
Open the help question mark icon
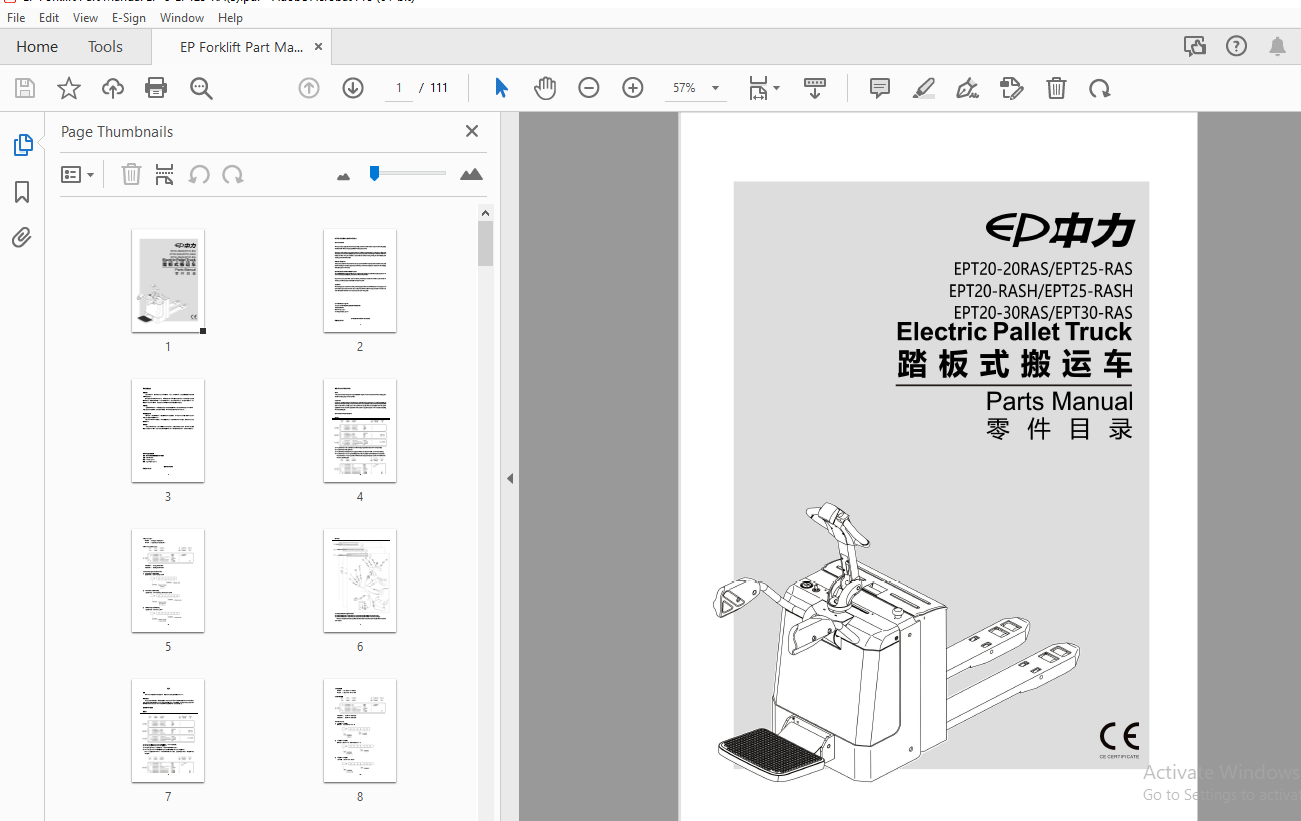(1236, 46)
